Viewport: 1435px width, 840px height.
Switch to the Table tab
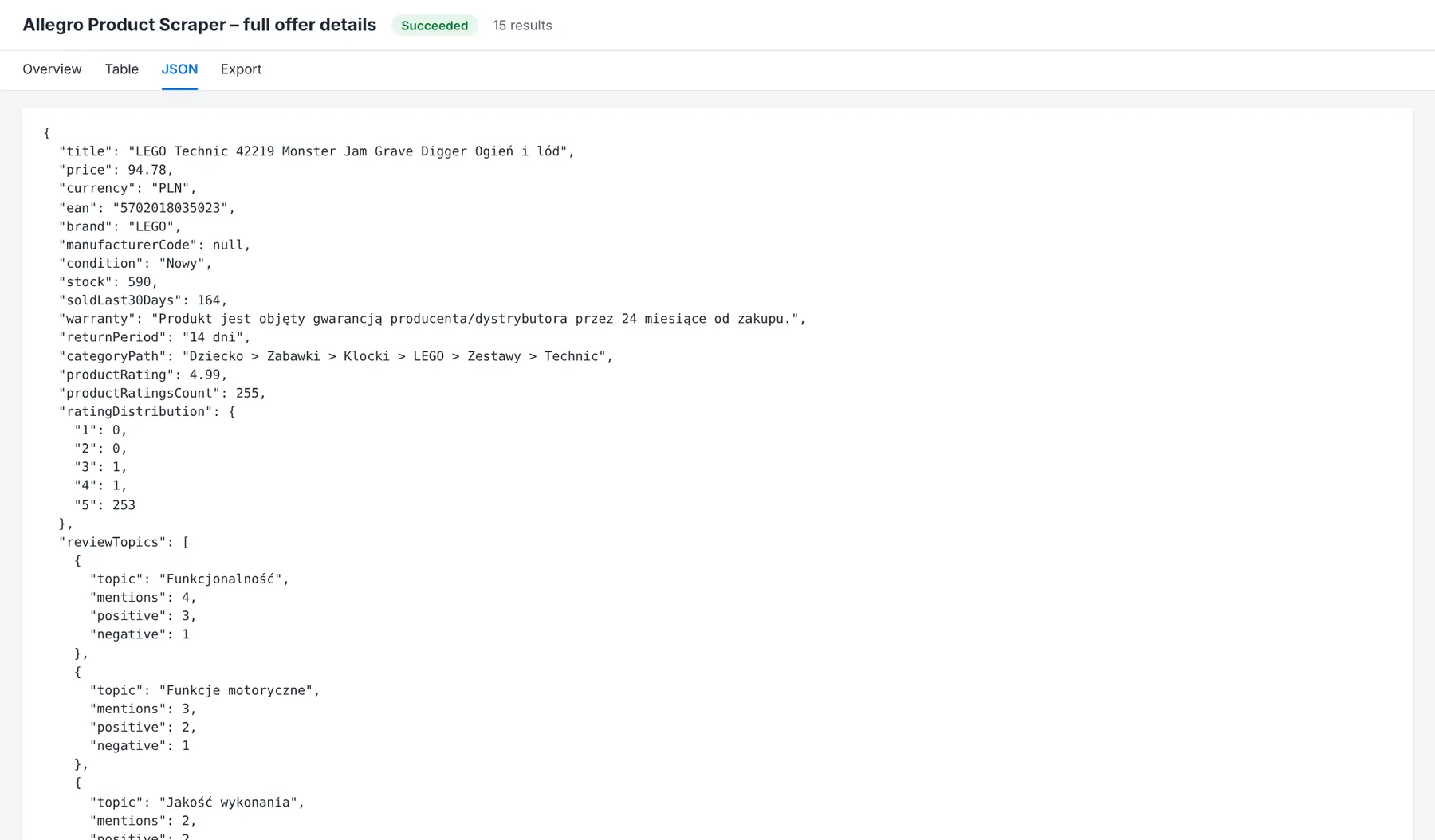pyautogui.click(x=121, y=69)
